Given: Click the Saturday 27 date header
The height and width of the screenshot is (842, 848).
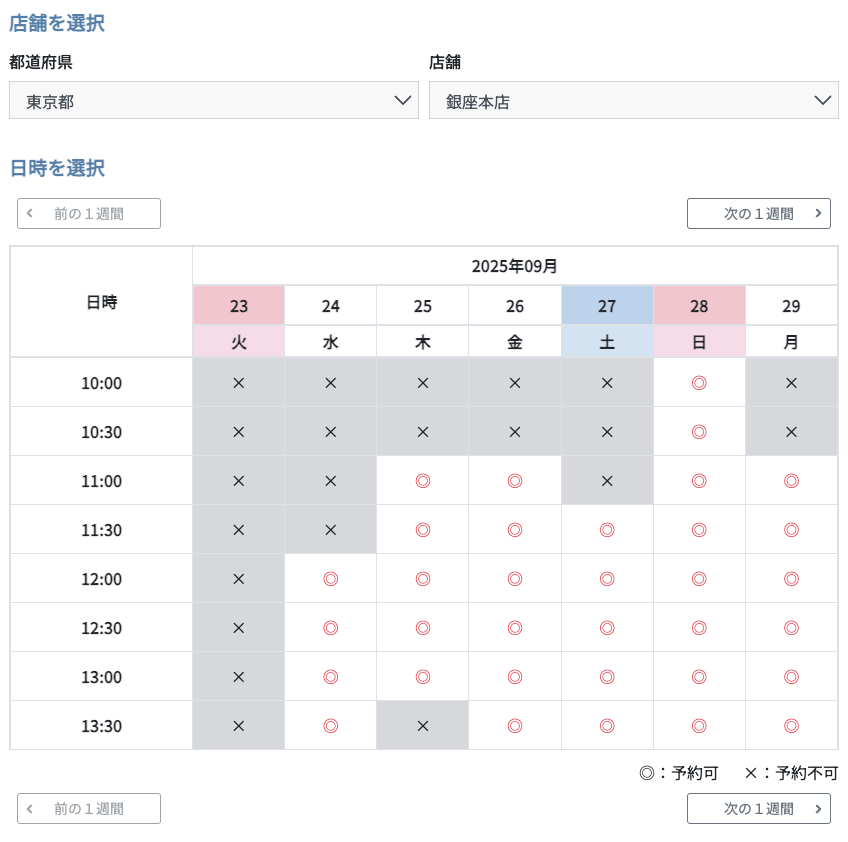Looking at the screenshot, I should (x=607, y=306).
